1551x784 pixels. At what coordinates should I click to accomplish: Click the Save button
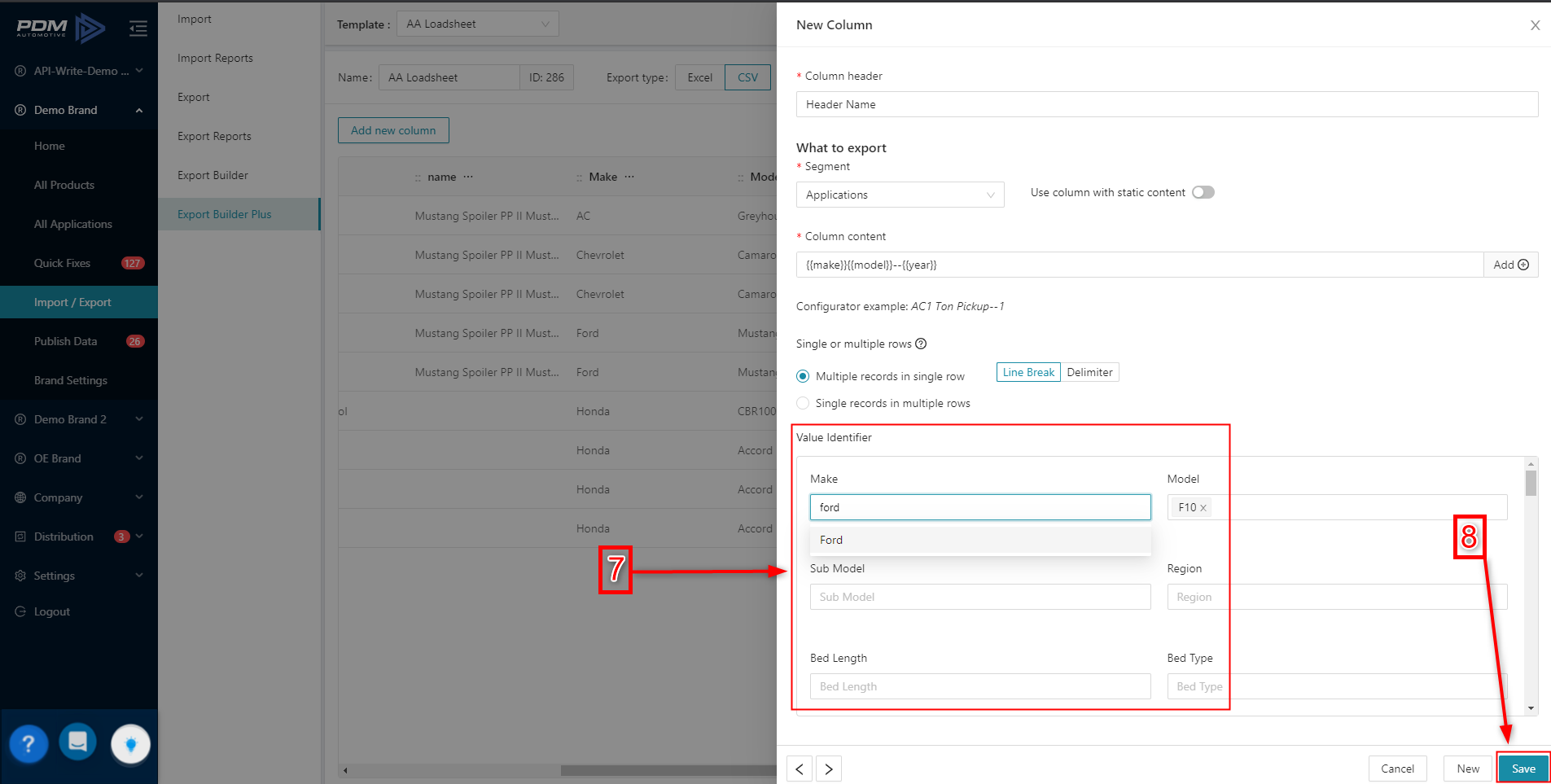click(x=1523, y=769)
